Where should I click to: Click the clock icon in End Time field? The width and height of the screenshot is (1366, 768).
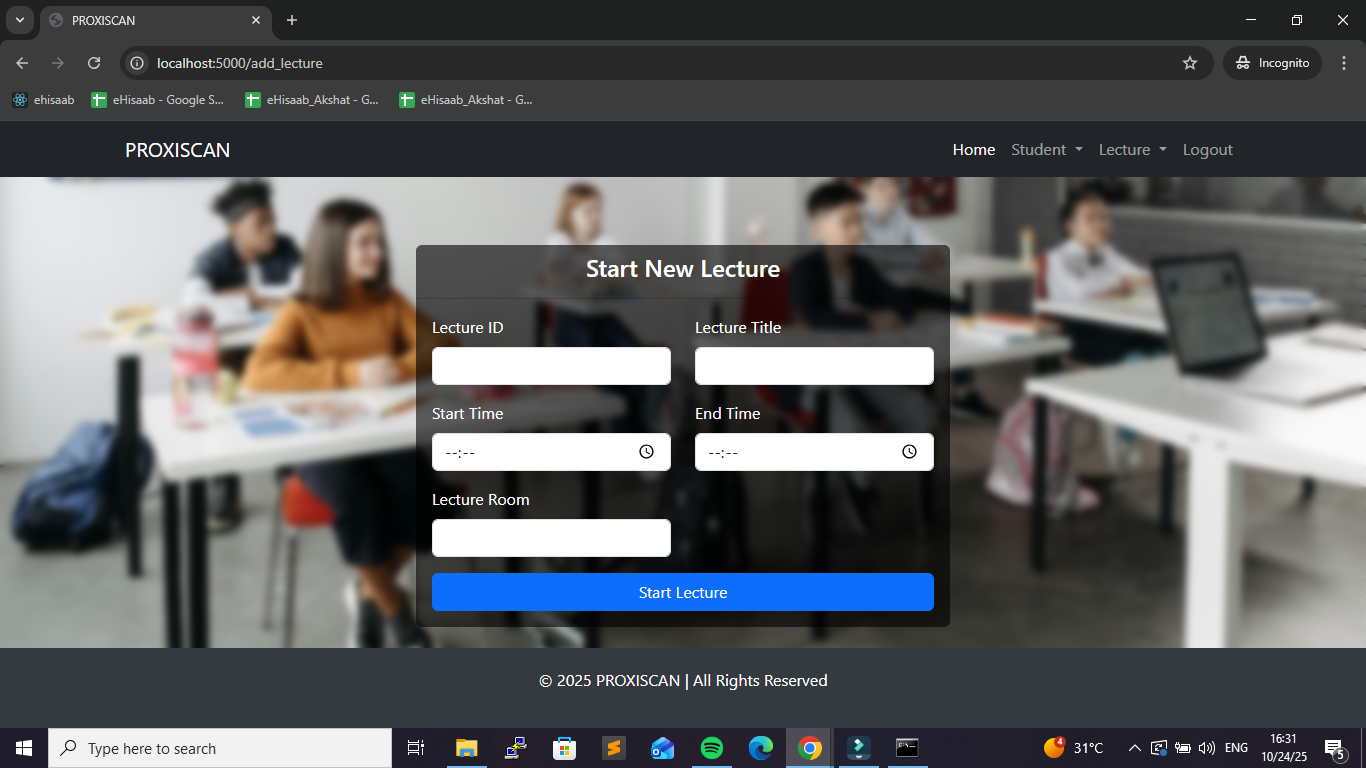[909, 452]
